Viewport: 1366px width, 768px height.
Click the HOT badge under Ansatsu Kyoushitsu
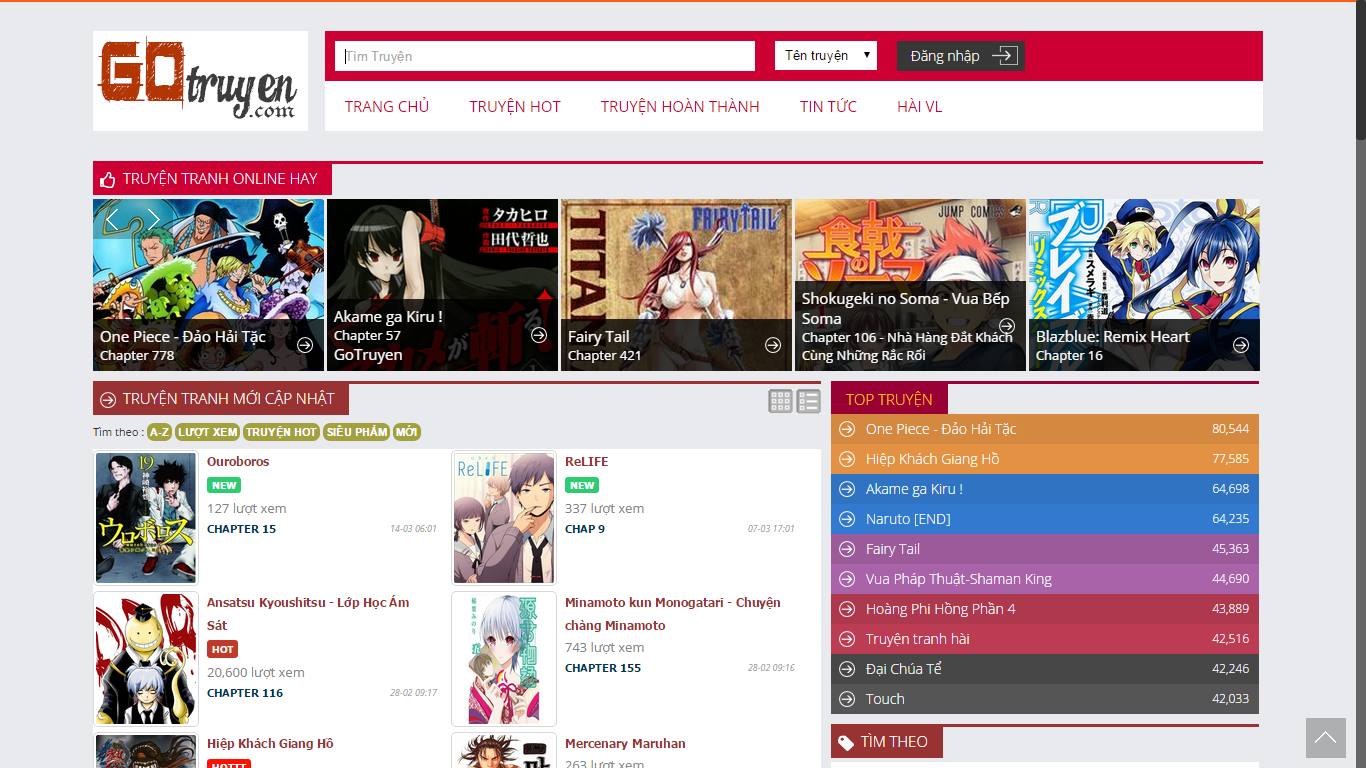click(222, 649)
